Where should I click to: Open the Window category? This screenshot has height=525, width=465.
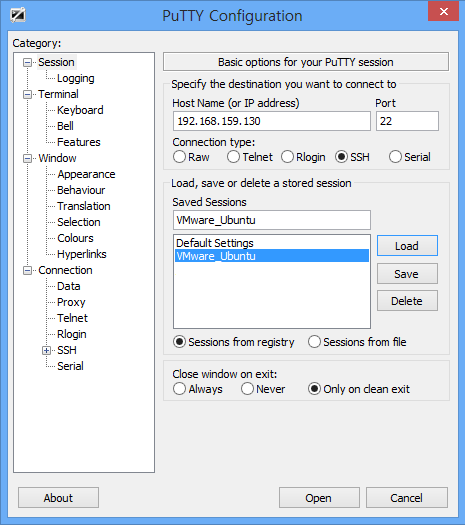pyautogui.click(x=57, y=158)
